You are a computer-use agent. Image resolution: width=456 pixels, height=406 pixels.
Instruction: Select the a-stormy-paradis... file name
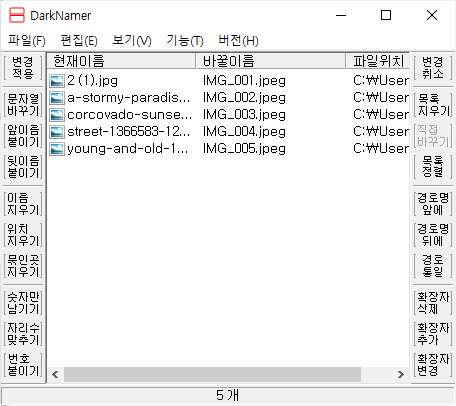coord(129,98)
